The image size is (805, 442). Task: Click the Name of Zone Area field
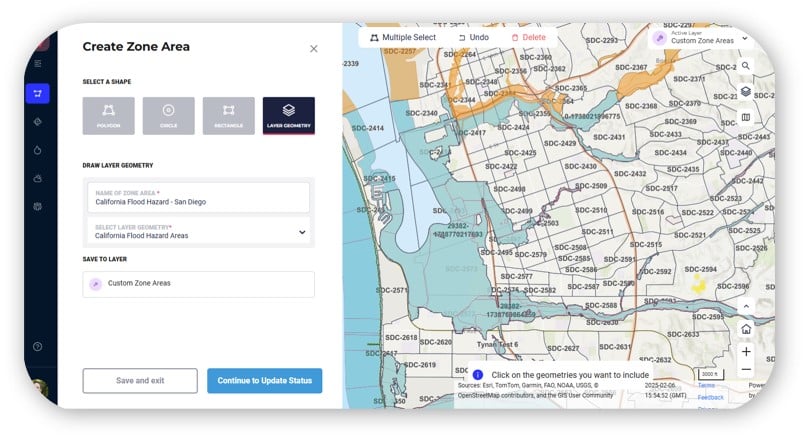(x=198, y=197)
